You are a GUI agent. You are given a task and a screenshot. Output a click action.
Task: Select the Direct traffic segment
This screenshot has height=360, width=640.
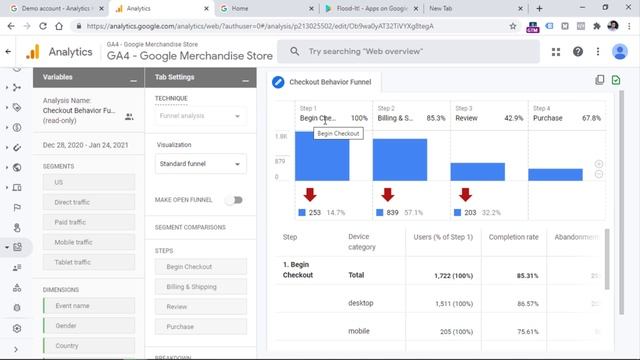(89, 202)
